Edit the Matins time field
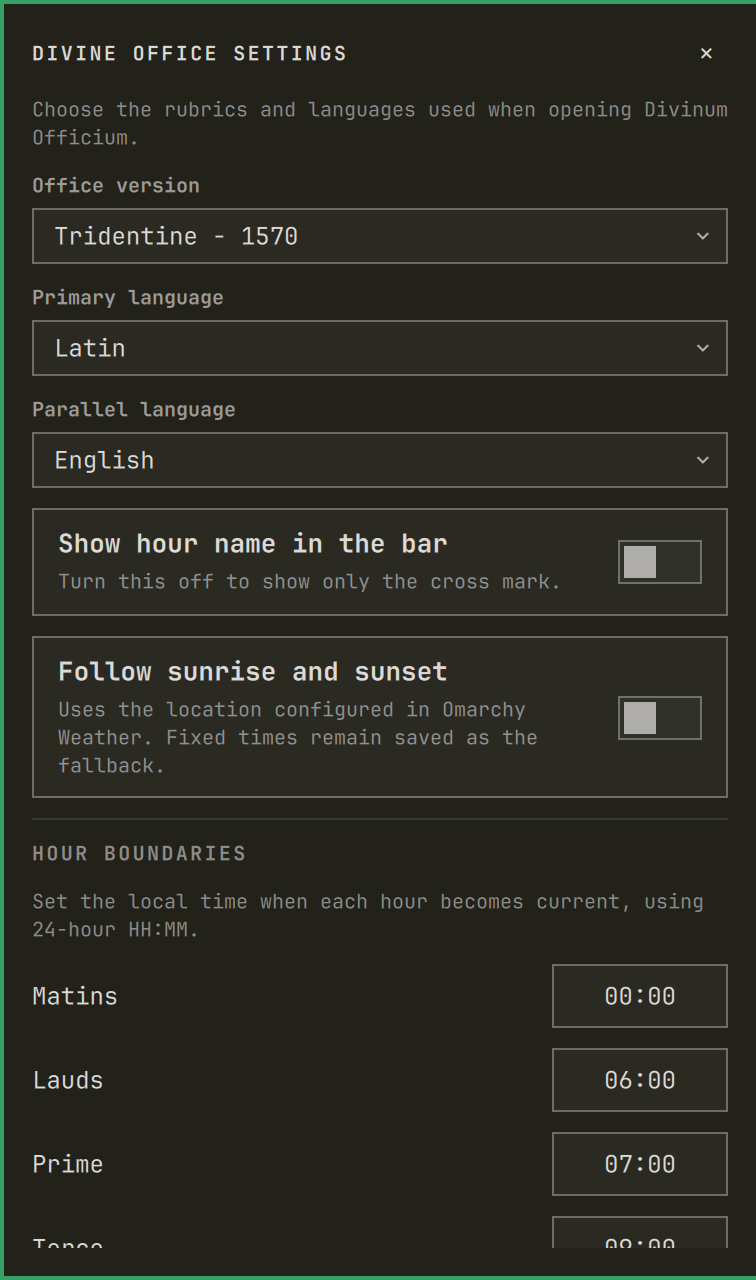Screen dimensions: 756x1280 coord(640,996)
